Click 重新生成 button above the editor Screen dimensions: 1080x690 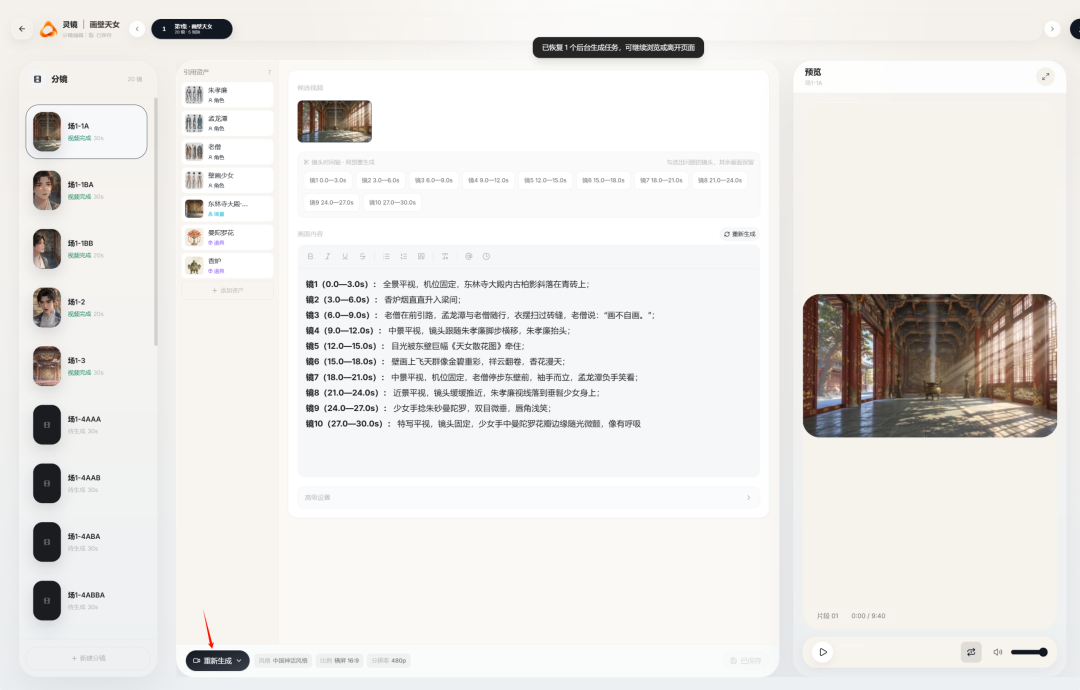(740, 234)
